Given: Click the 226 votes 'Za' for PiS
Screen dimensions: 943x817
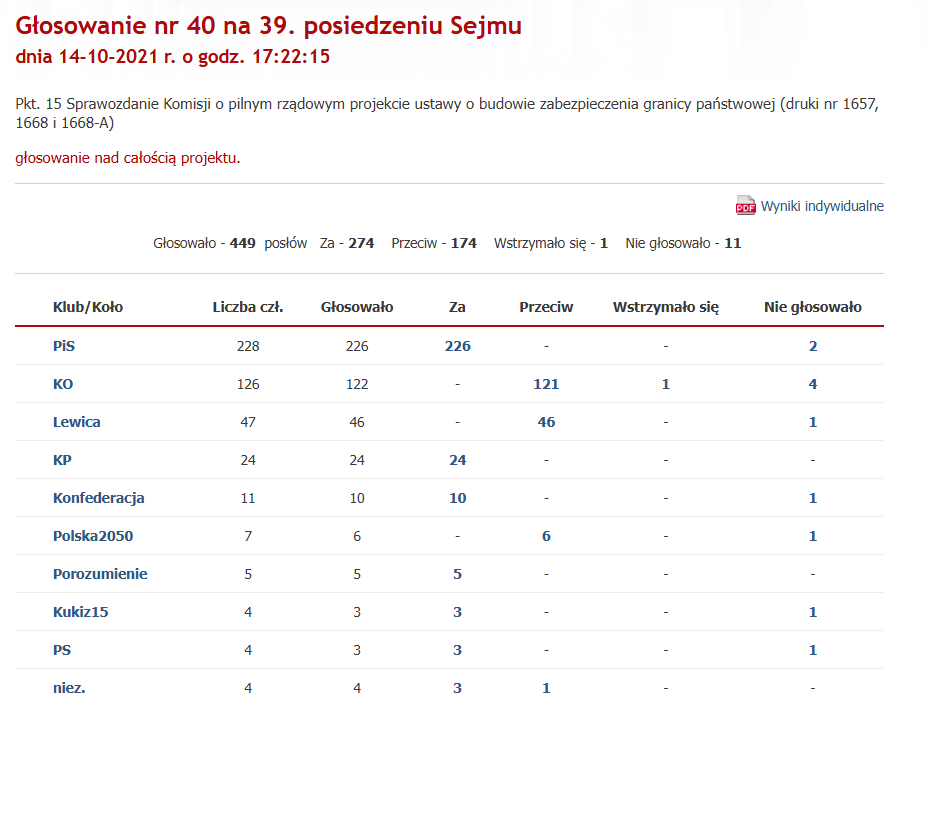Looking at the screenshot, I should pyautogui.click(x=457, y=345).
